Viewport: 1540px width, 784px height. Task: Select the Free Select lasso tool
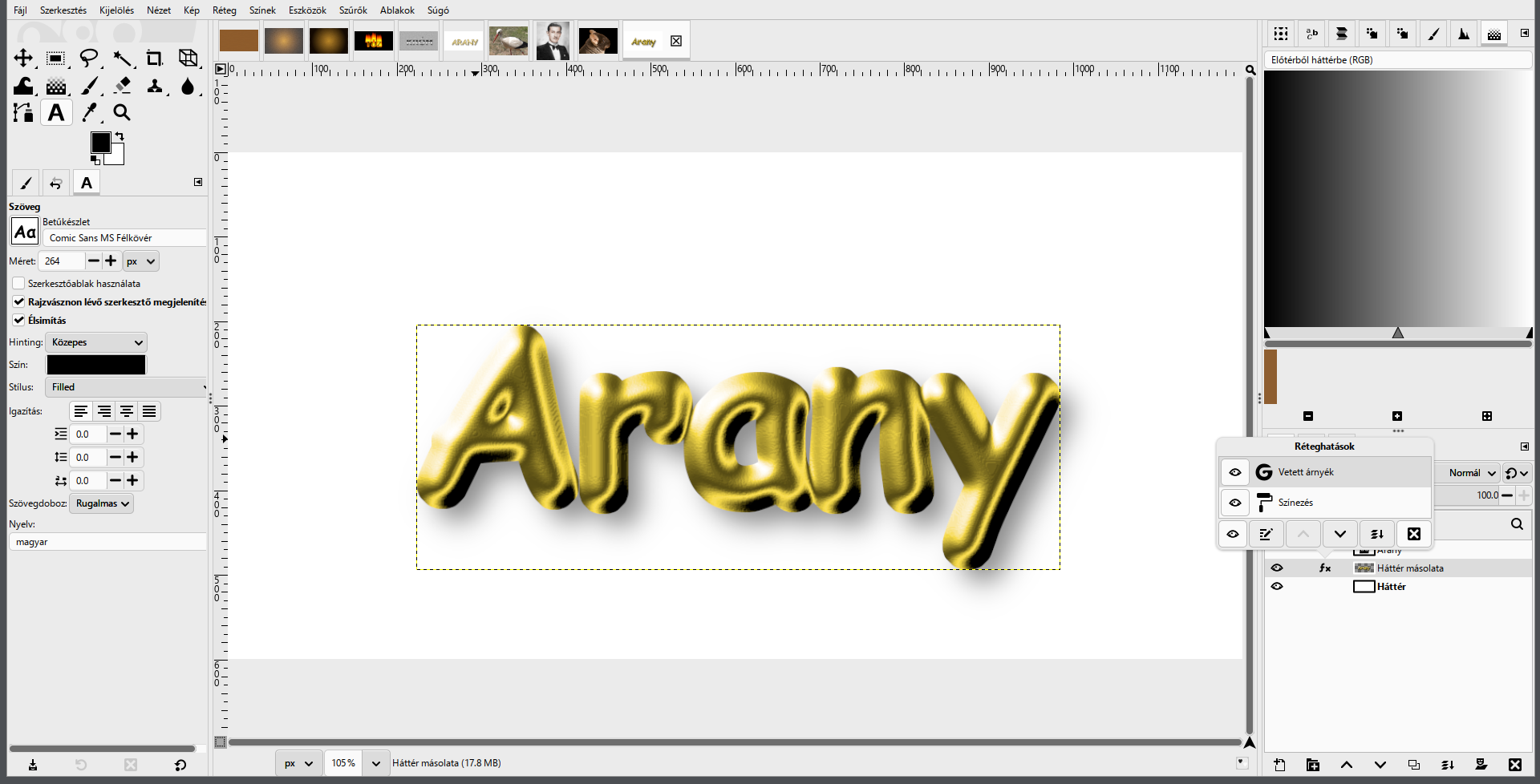click(x=89, y=58)
